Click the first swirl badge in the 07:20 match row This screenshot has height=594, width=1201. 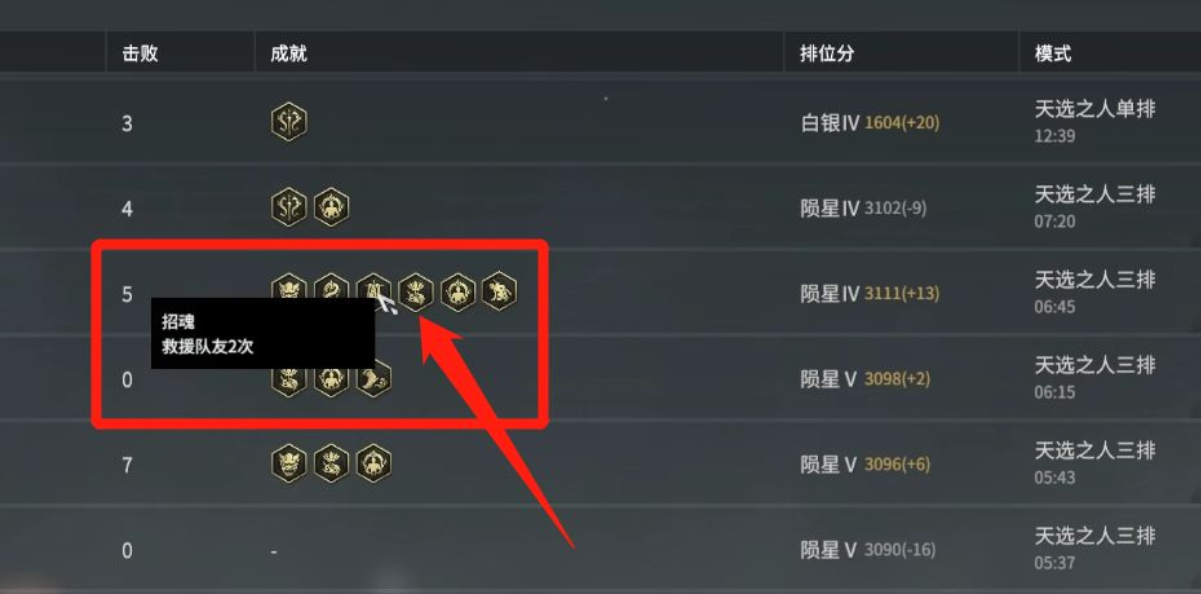tap(289, 208)
